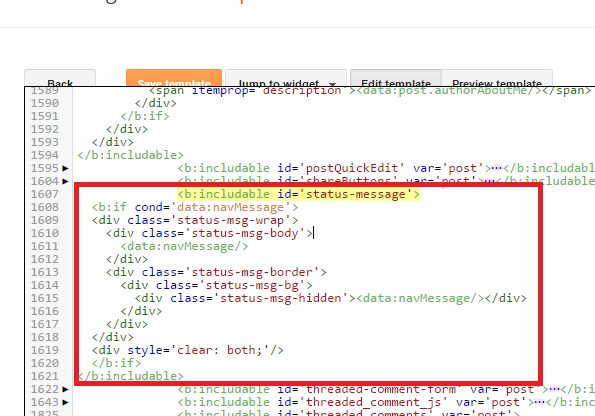Click closing </b:includable> on line 1621
This screenshot has width=595, height=416.
[131, 376]
